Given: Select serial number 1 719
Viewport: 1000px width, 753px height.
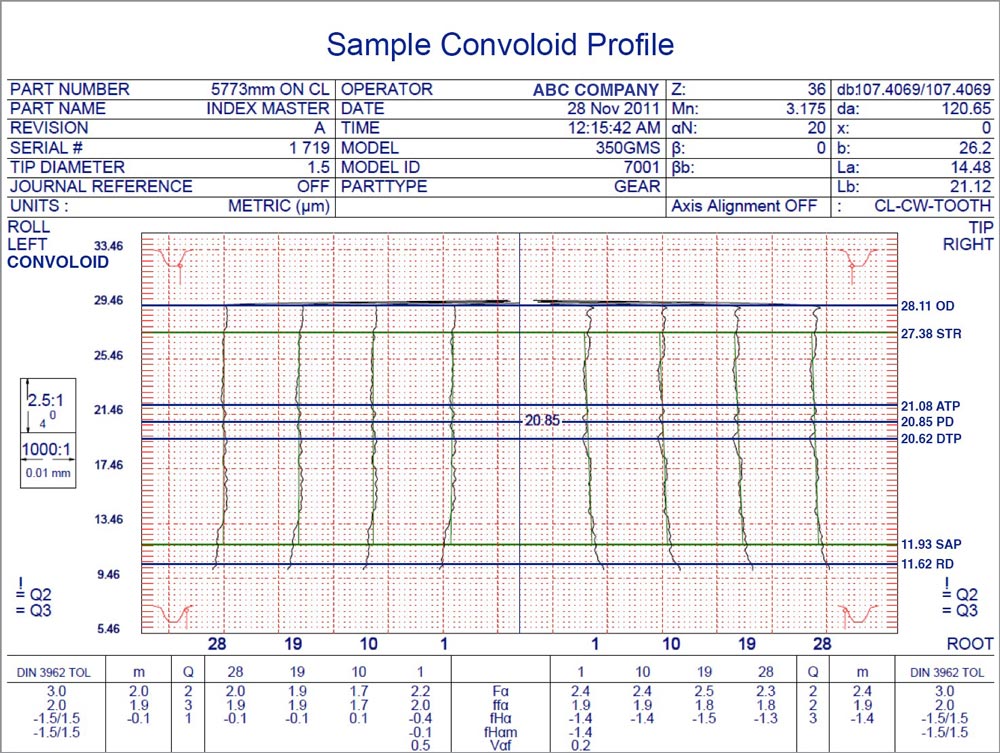Looking at the screenshot, I should 309,148.
